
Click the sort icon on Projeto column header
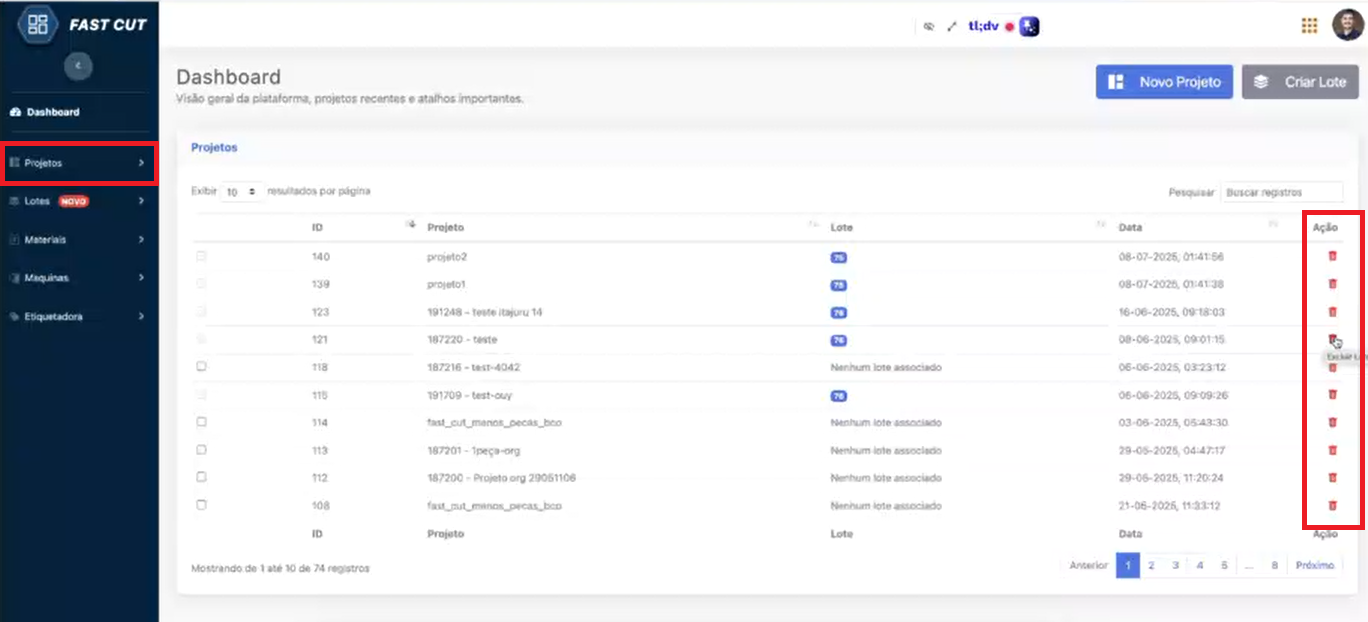click(x=814, y=225)
